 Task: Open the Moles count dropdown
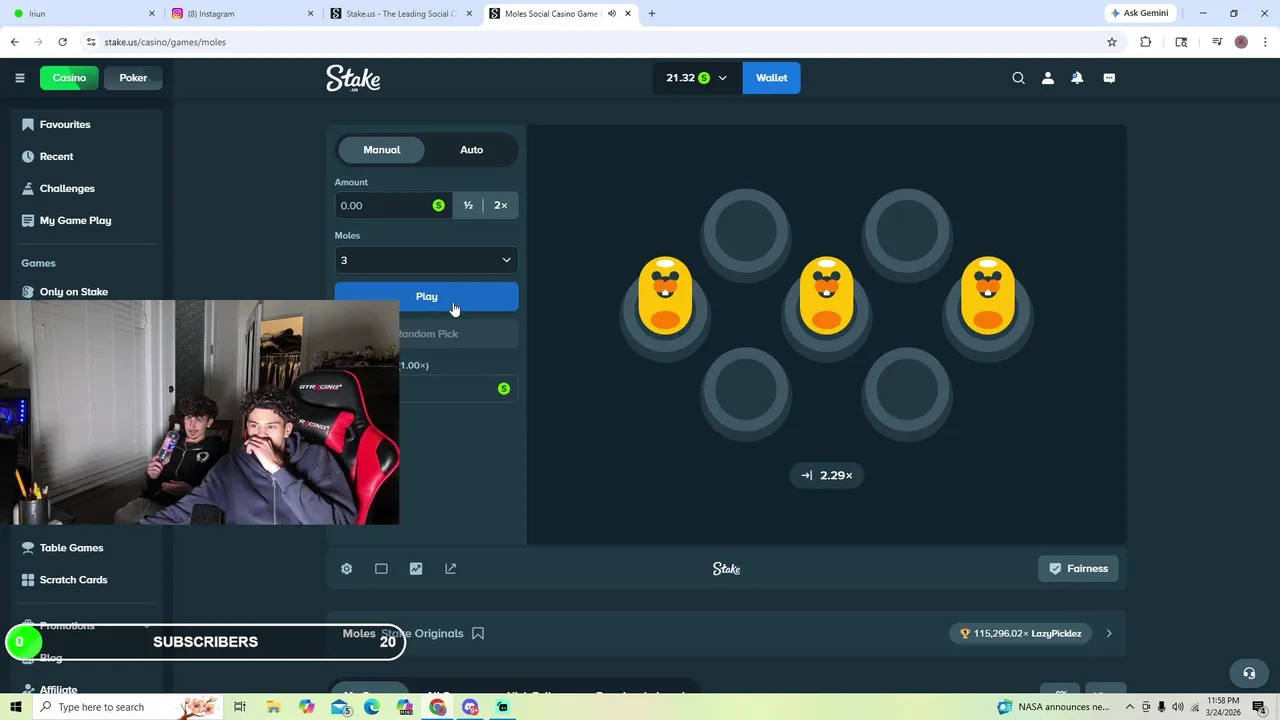(426, 260)
